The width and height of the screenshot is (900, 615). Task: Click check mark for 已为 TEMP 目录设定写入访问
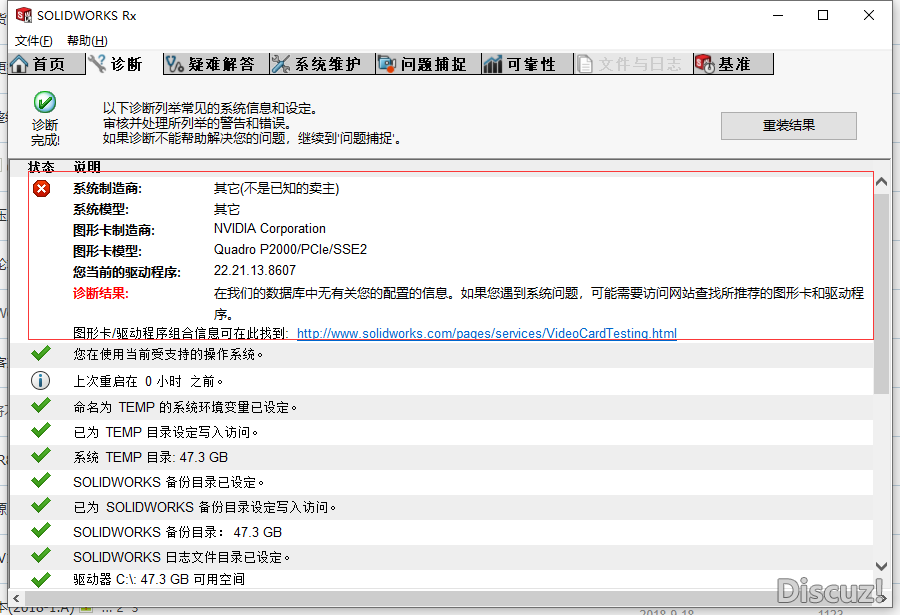[41, 431]
